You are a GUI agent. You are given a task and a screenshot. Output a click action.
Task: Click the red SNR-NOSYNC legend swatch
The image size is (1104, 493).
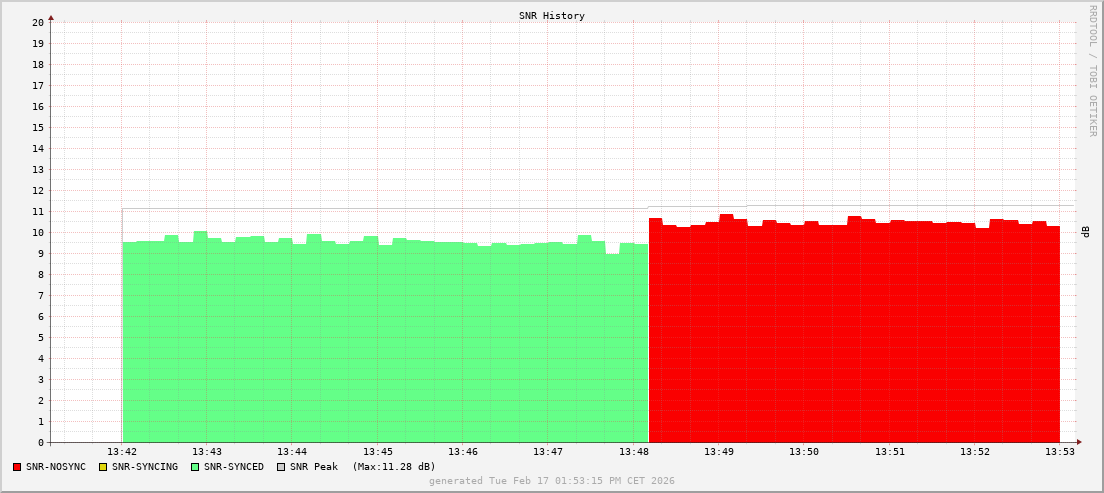coord(17,467)
